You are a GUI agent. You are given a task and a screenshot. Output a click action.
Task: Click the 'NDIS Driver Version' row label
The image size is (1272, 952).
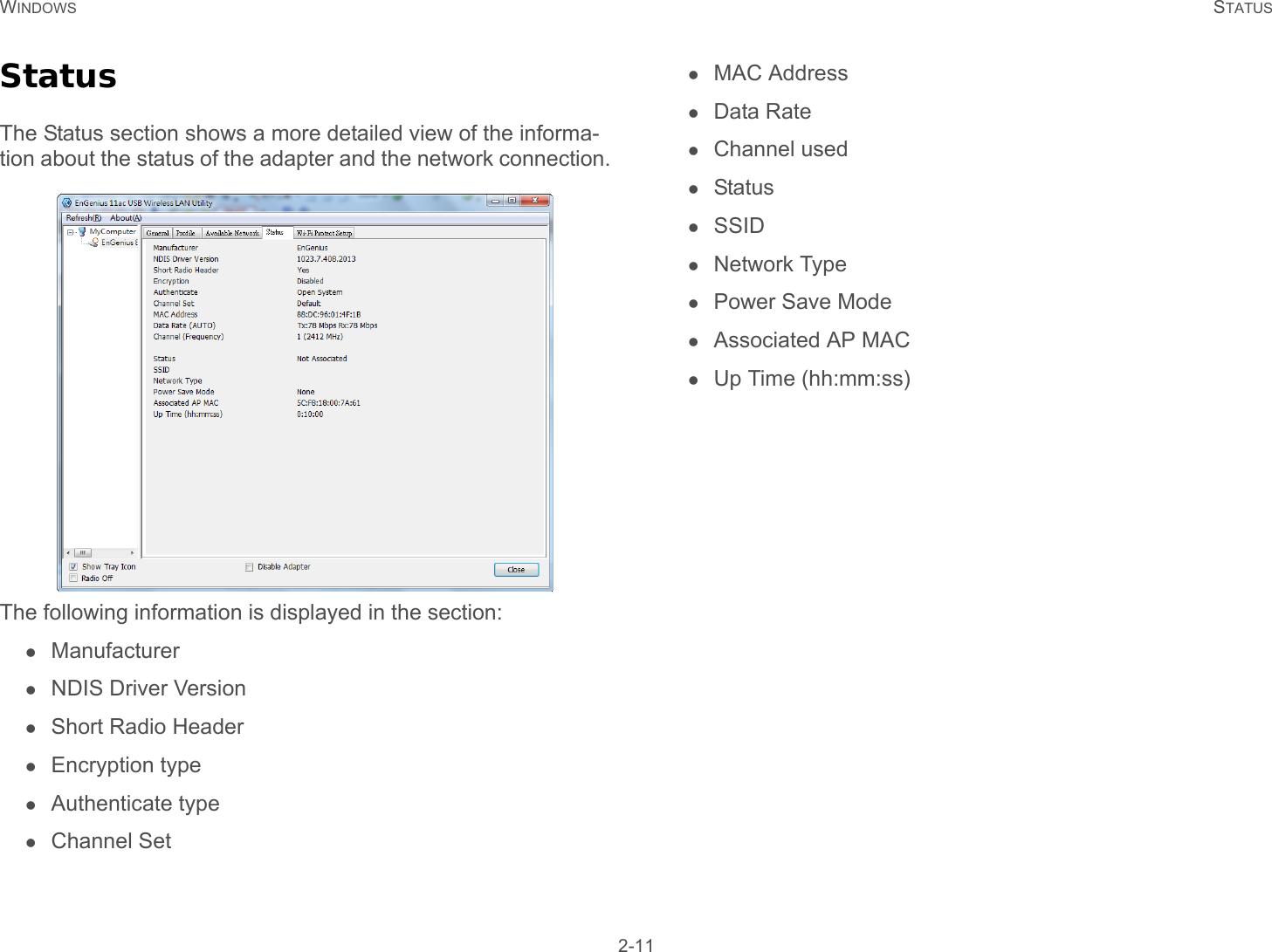pos(186,259)
